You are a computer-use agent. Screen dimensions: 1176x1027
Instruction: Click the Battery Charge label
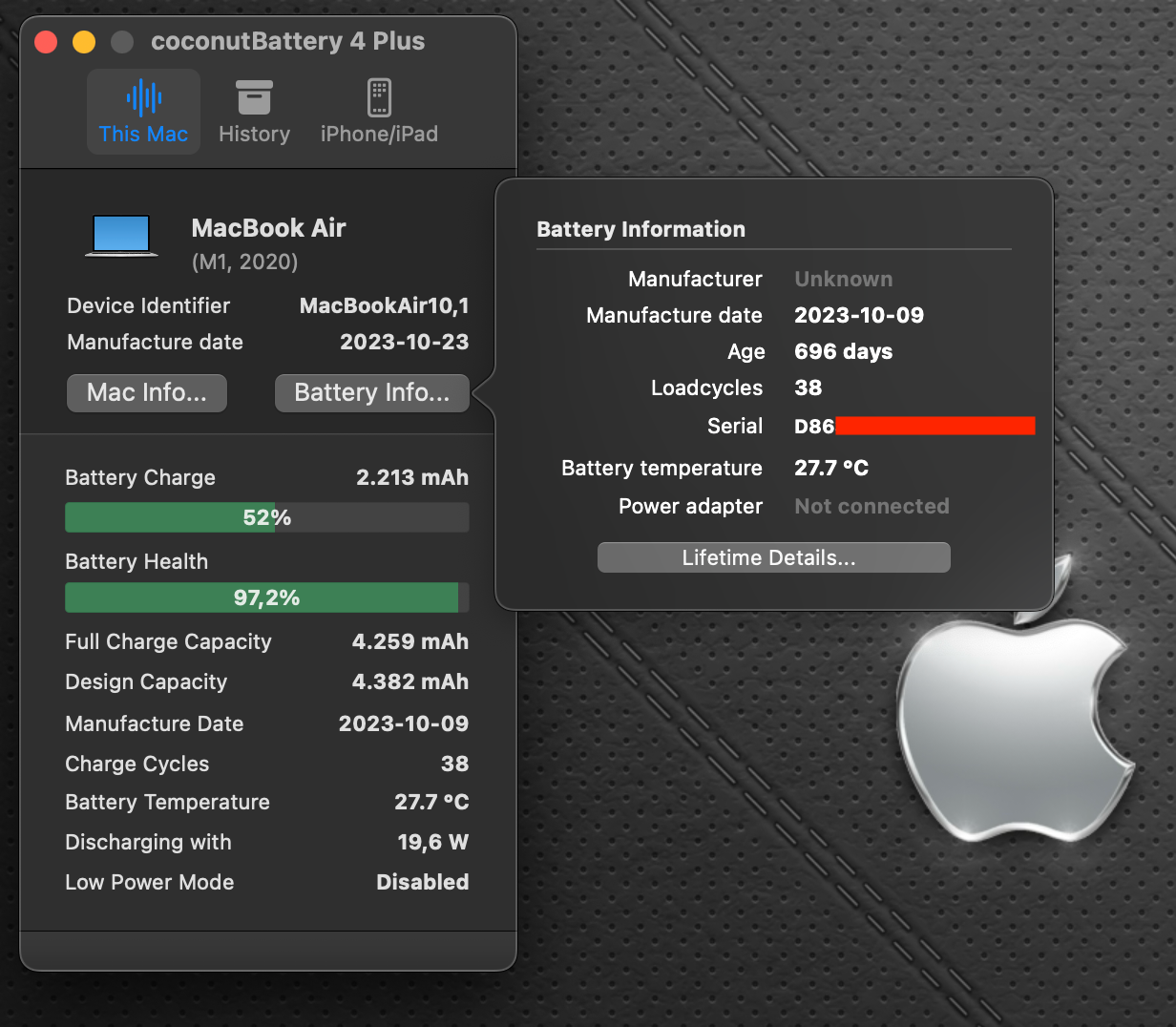pos(140,477)
